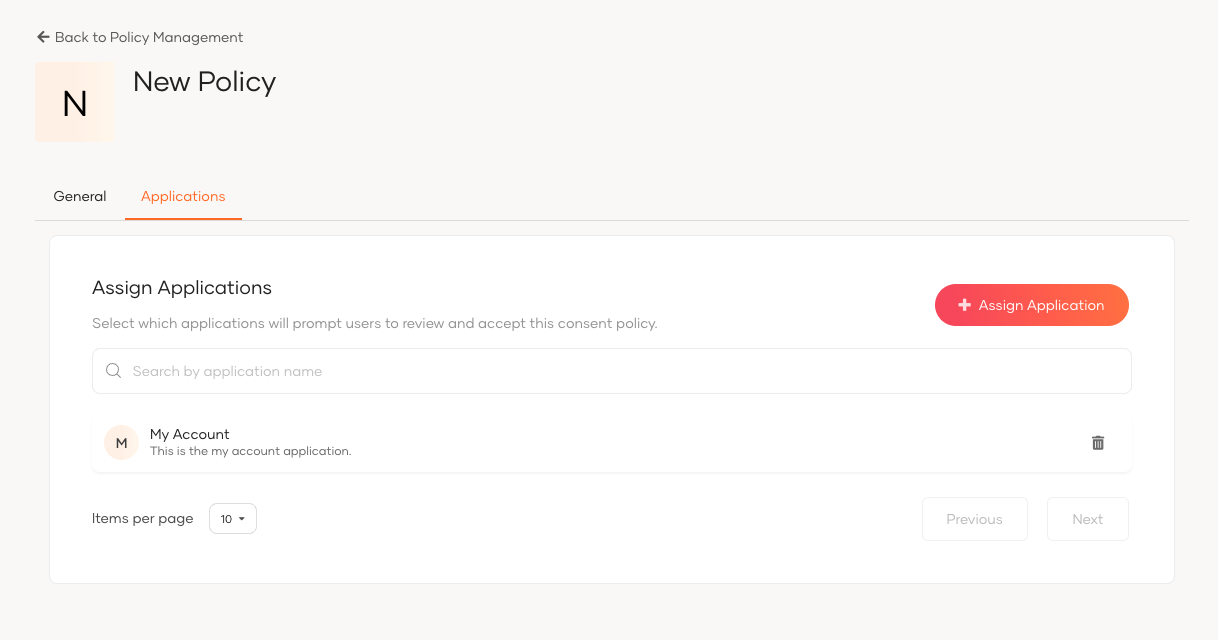Click "This is the my account application." text
Image resolution: width=1218 pixels, height=640 pixels.
pyautogui.click(x=251, y=451)
